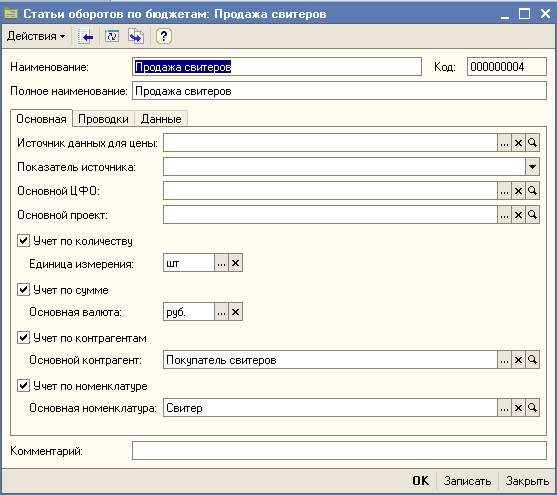
Task: Clear the Единица измерения value
Action: 235,263
